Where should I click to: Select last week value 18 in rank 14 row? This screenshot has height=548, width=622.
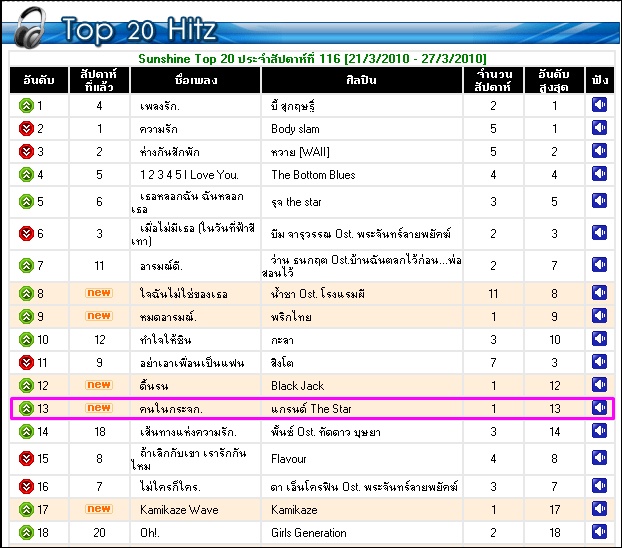pyautogui.click(x=100, y=431)
